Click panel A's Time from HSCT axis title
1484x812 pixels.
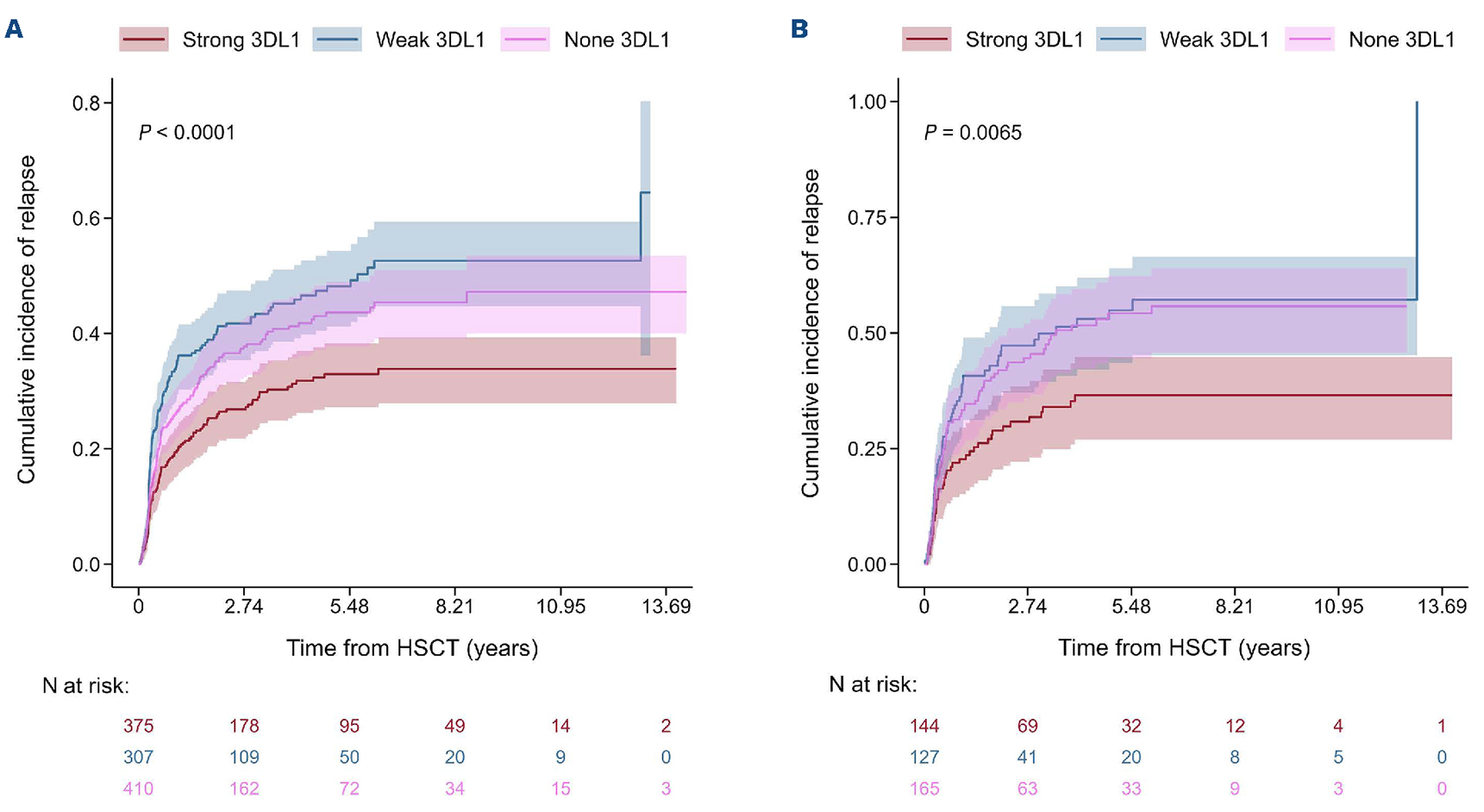[412, 648]
